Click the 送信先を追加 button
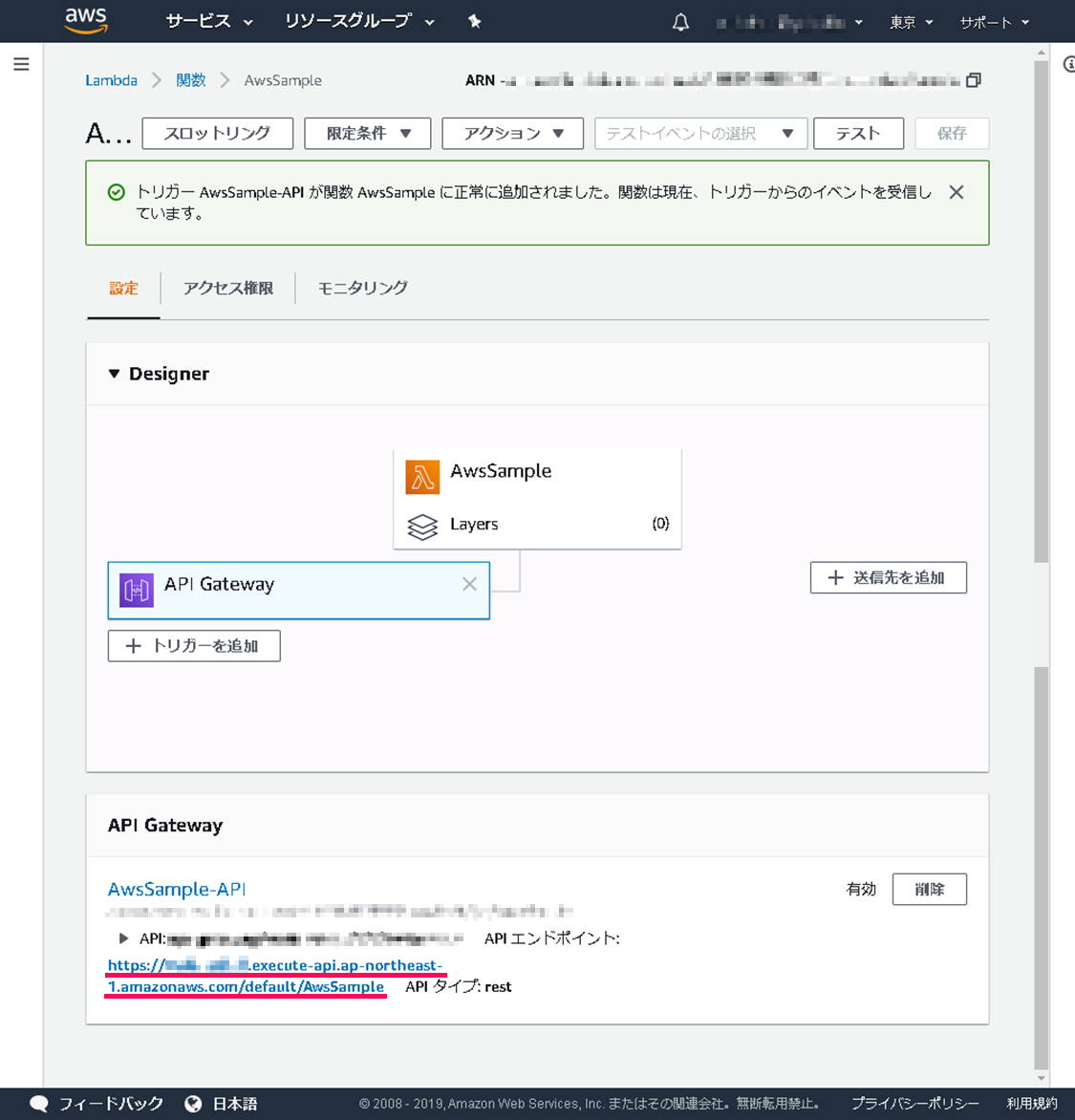The height and width of the screenshot is (1120, 1075). coord(889,578)
